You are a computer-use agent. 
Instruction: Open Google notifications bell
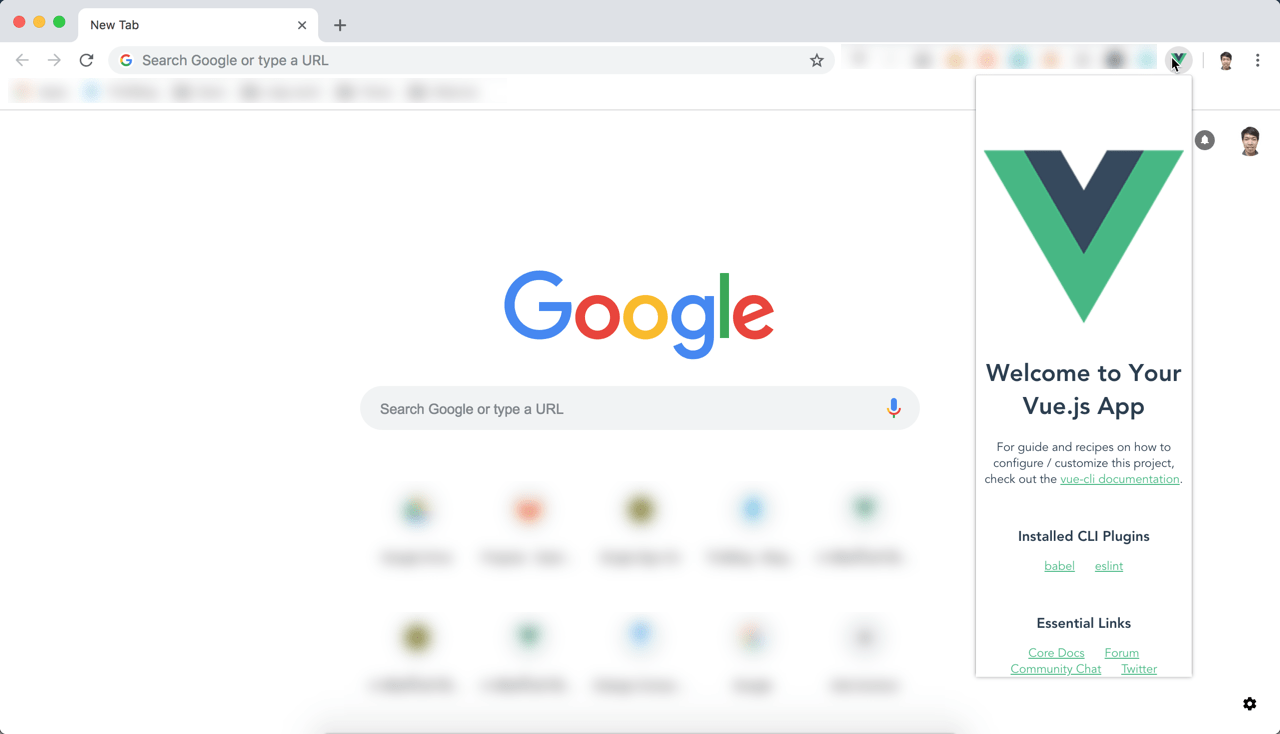(1205, 140)
